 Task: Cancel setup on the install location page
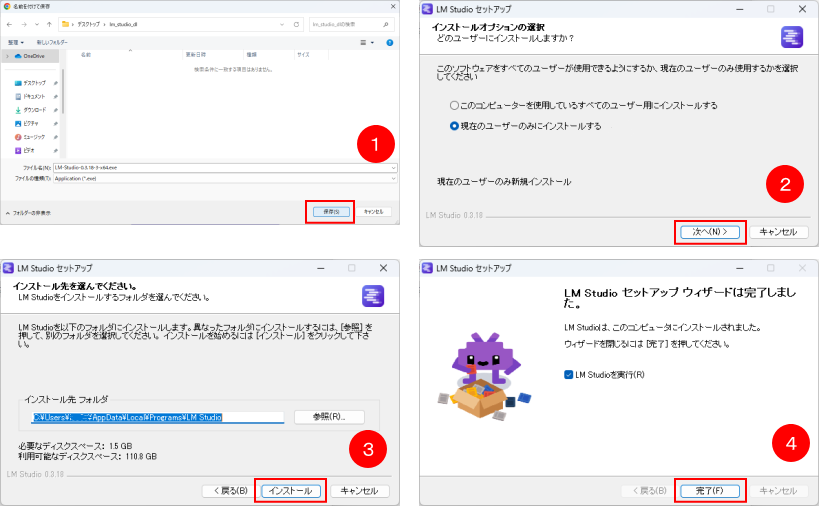[359, 491]
